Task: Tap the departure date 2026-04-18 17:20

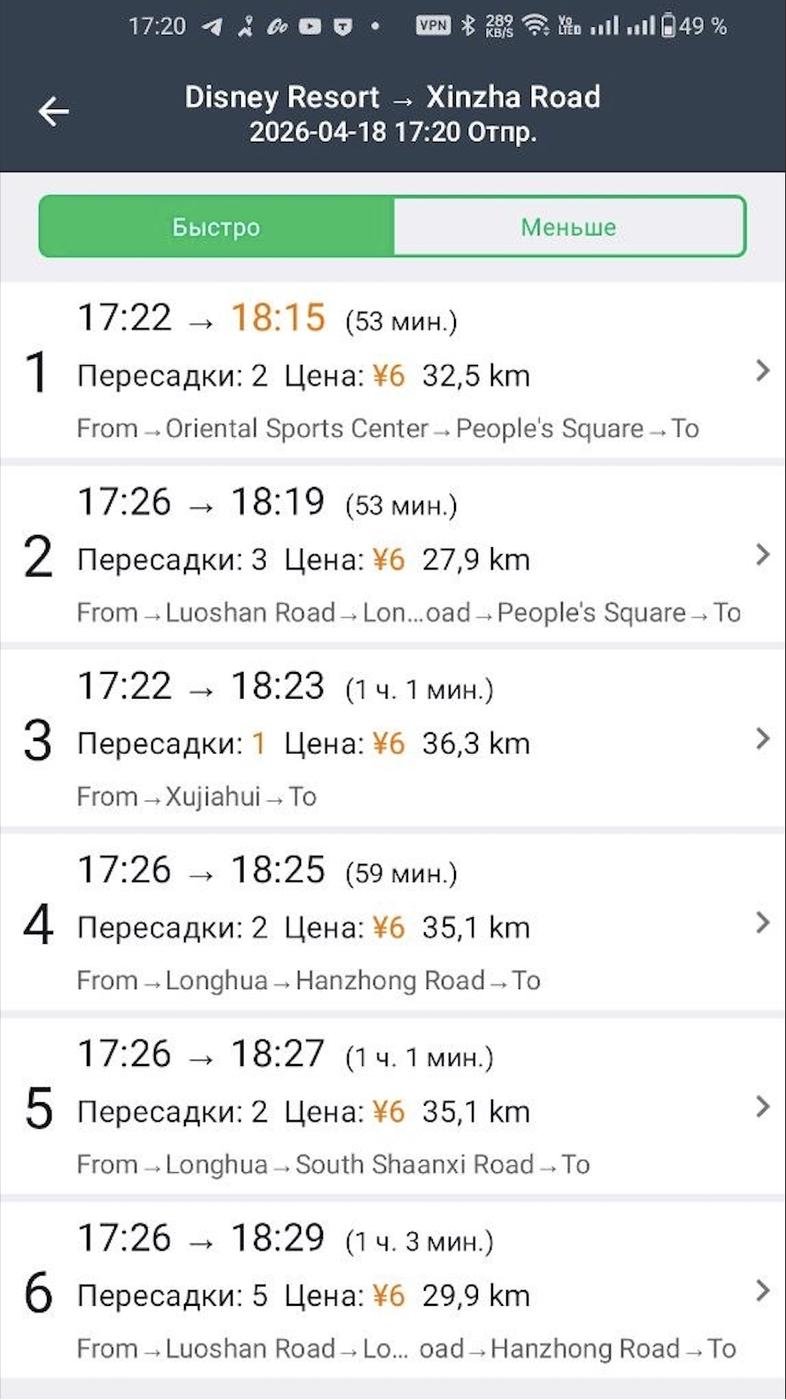Action: click(392, 132)
